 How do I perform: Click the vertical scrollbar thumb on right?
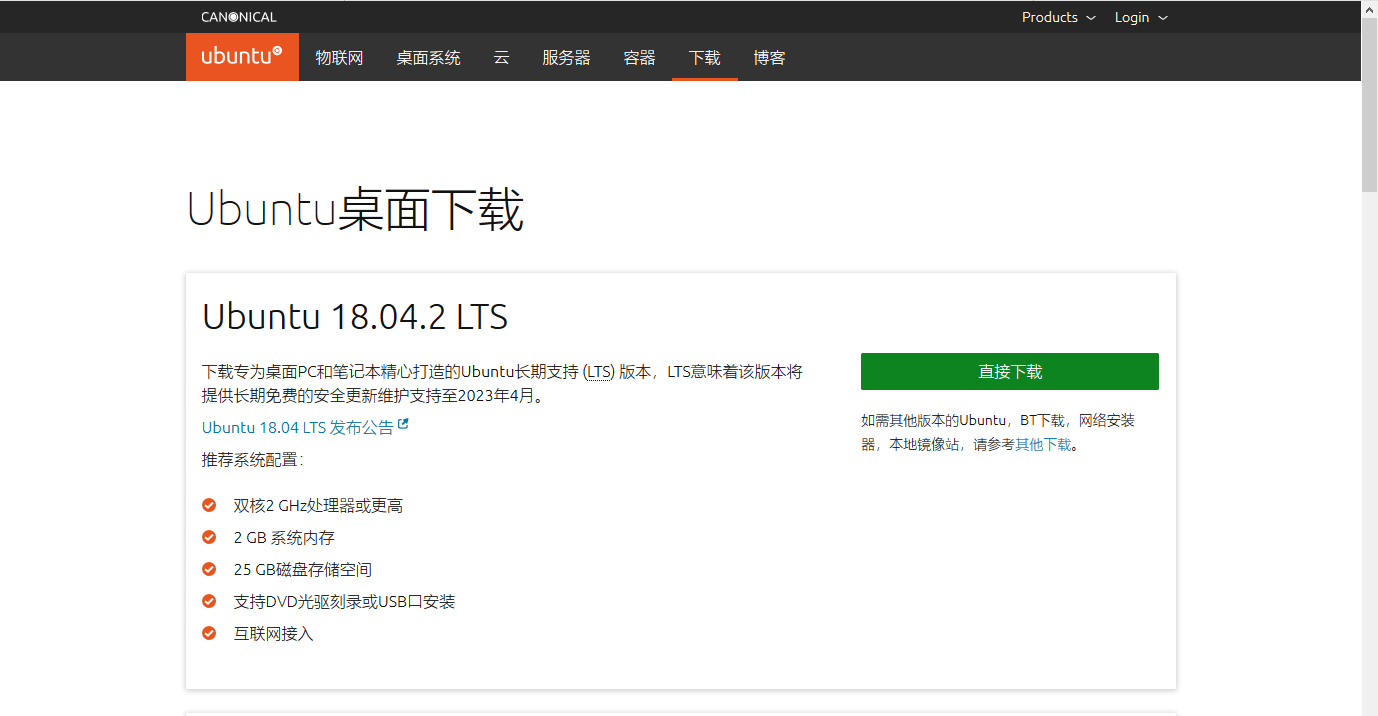point(1369,103)
